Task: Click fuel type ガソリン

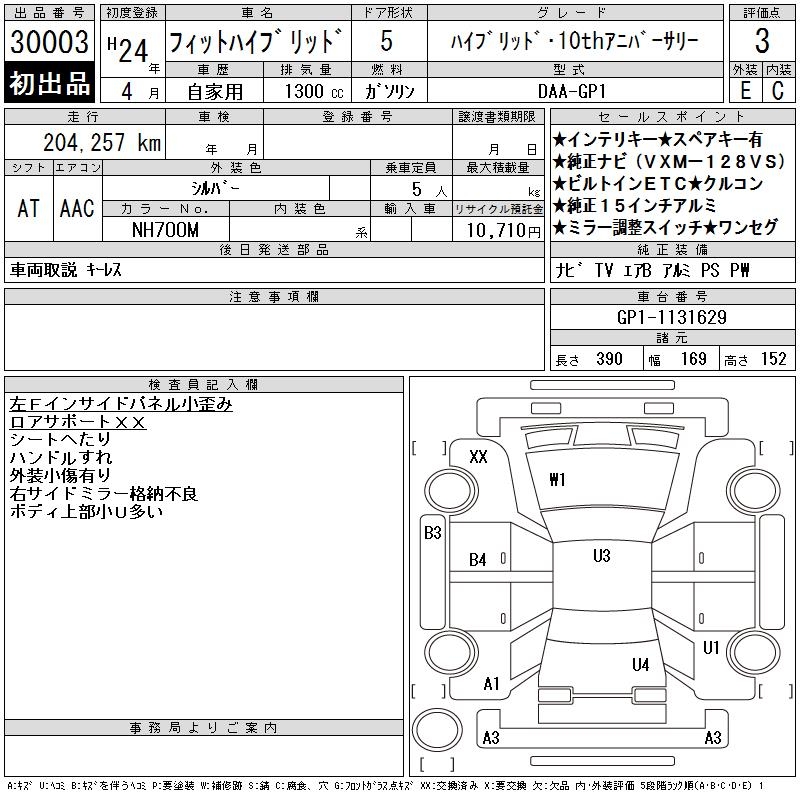Action: coord(390,91)
